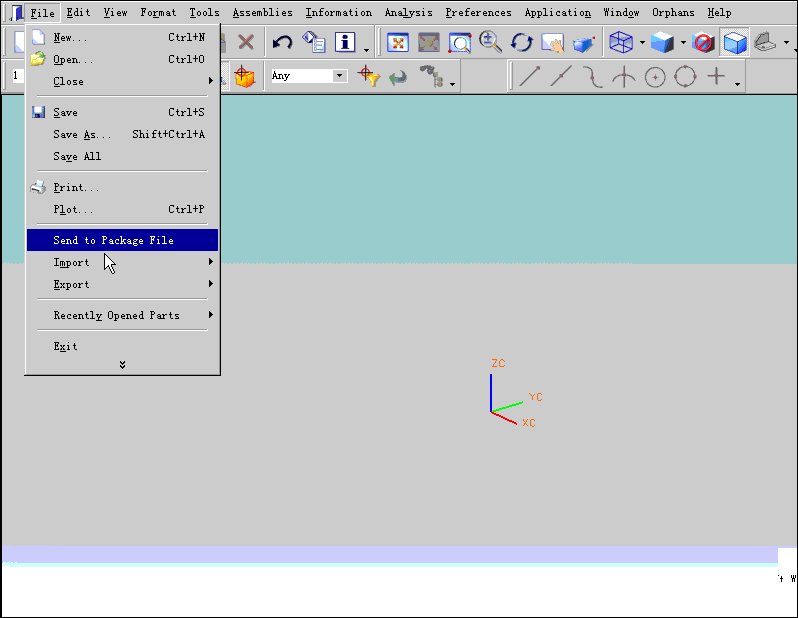Open dropdown arrow beside wireframe cube
This screenshot has width=798, height=618.
pyautogui.click(x=642, y=43)
